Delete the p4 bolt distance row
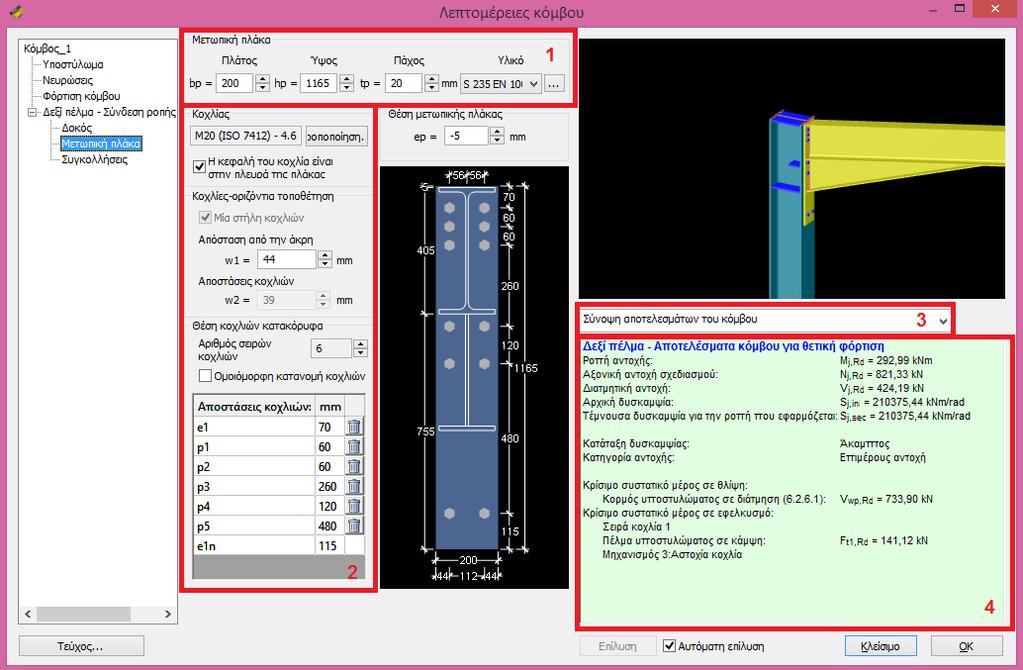This screenshot has height=670, width=1023. tap(354, 506)
